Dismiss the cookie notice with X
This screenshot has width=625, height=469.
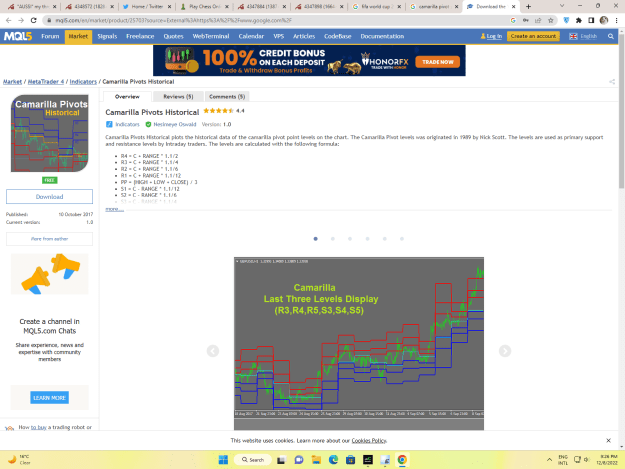pos(608,440)
